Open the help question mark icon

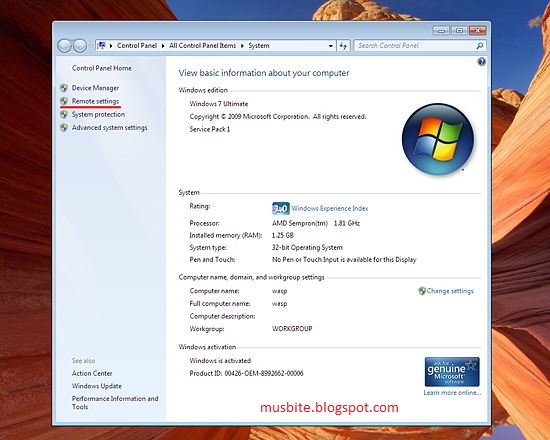(x=482, y=62)
